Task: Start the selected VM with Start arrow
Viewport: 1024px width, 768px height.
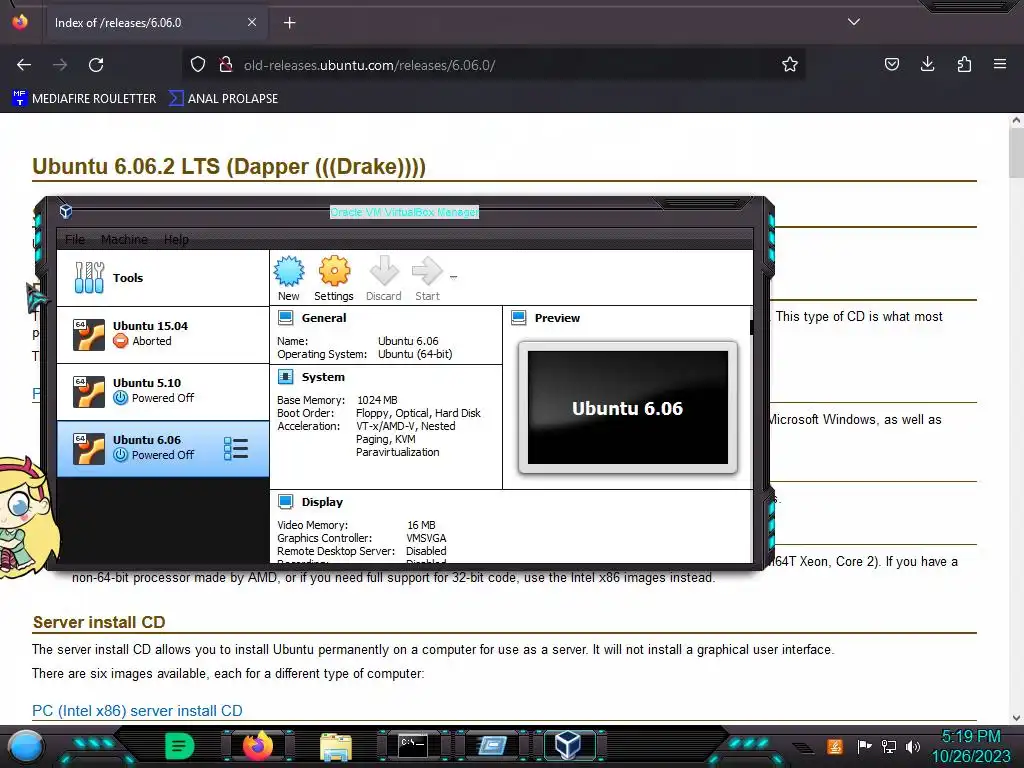Action: 427,278
